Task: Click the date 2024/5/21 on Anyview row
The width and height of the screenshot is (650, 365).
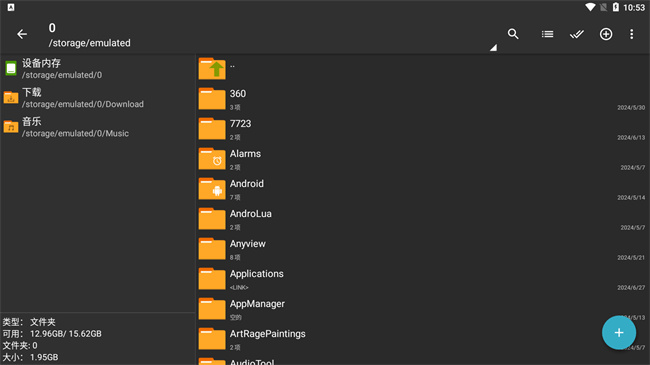Action: [x=631, y=258]
